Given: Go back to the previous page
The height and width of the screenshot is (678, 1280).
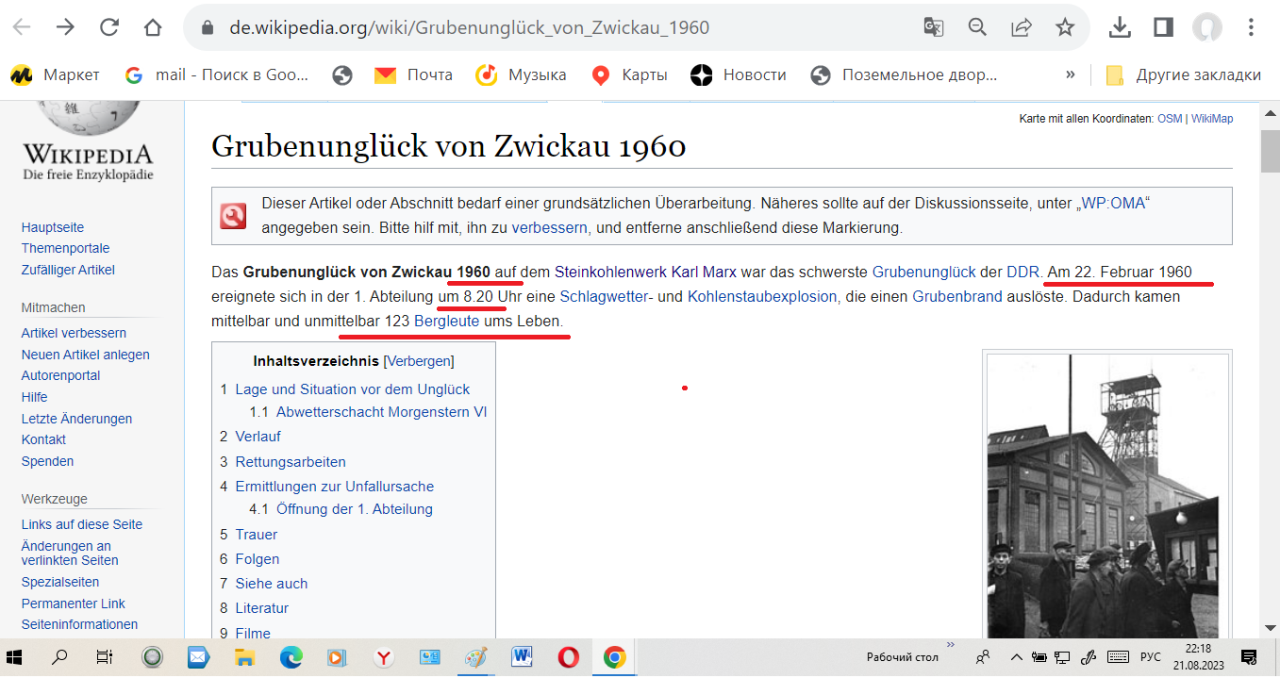Looking at the screenshot, I should click(x=22, y=27).
